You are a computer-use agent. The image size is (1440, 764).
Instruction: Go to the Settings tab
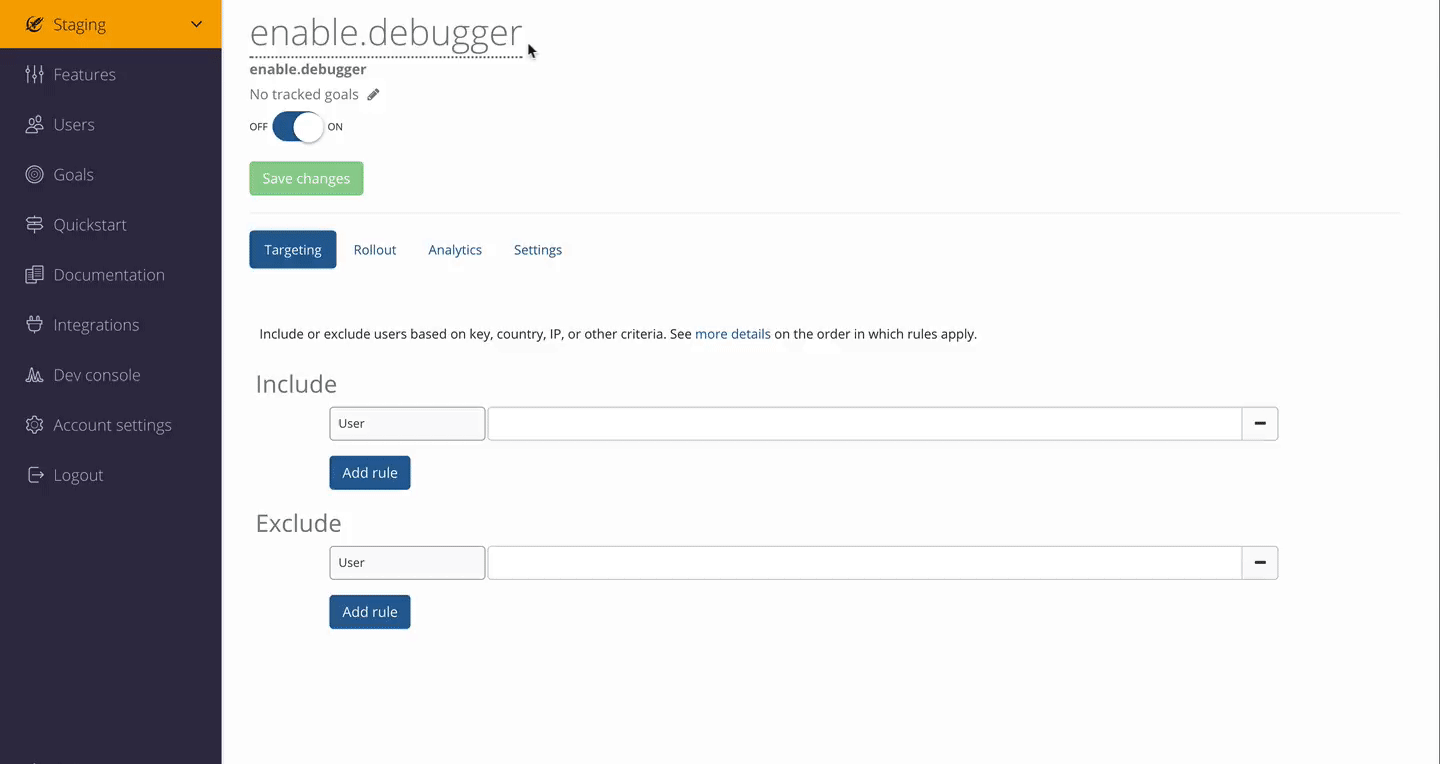pyautogui.click(x=538, y=250)
